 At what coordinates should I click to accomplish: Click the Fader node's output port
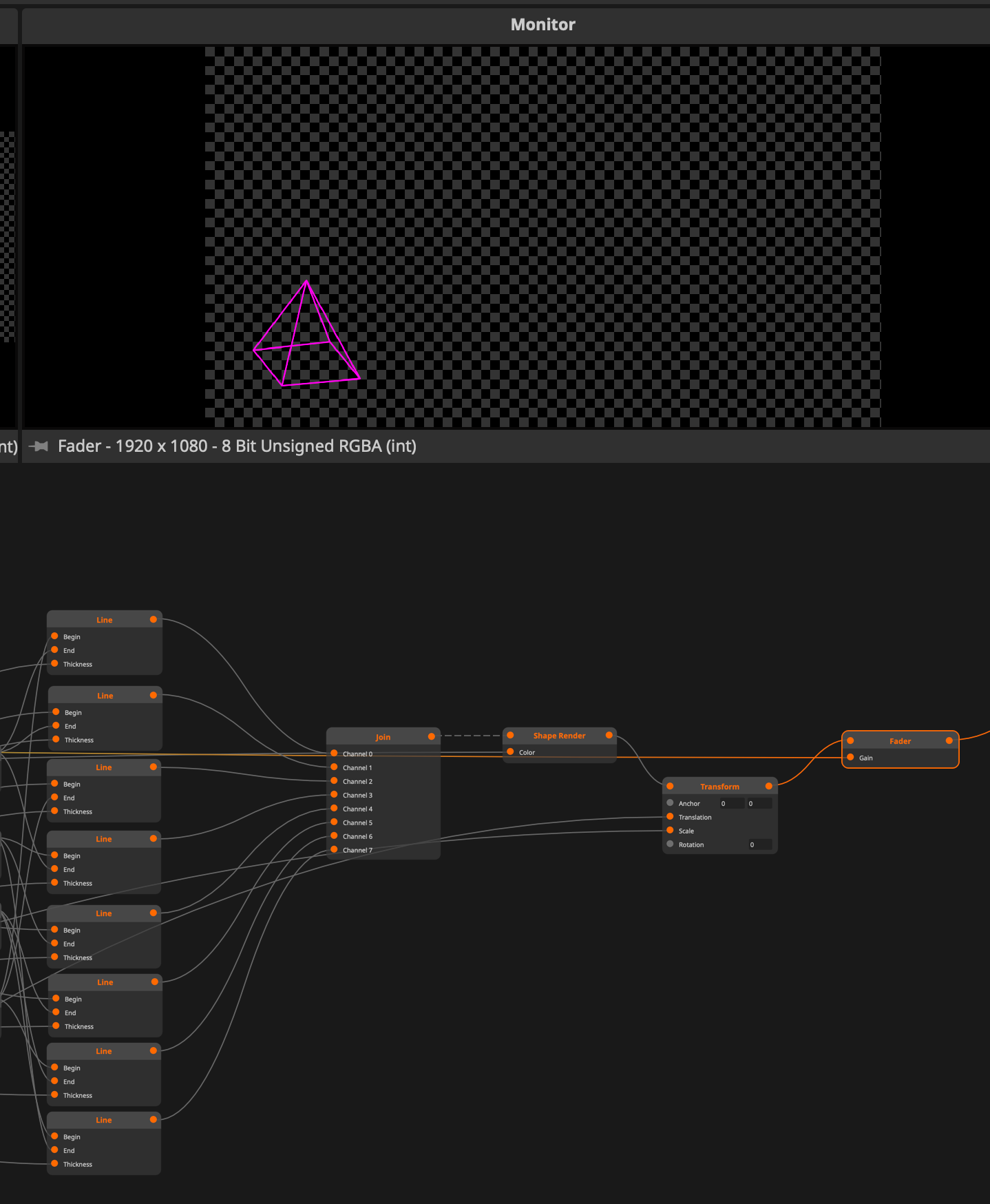coord(949,740)
